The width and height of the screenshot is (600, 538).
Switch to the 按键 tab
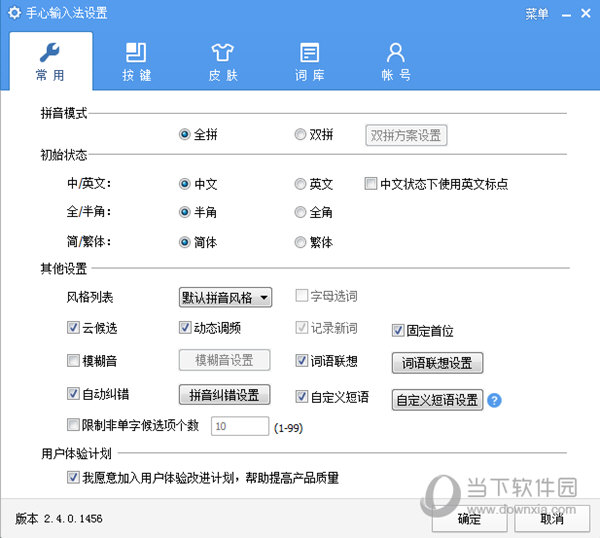pos(137,62)
